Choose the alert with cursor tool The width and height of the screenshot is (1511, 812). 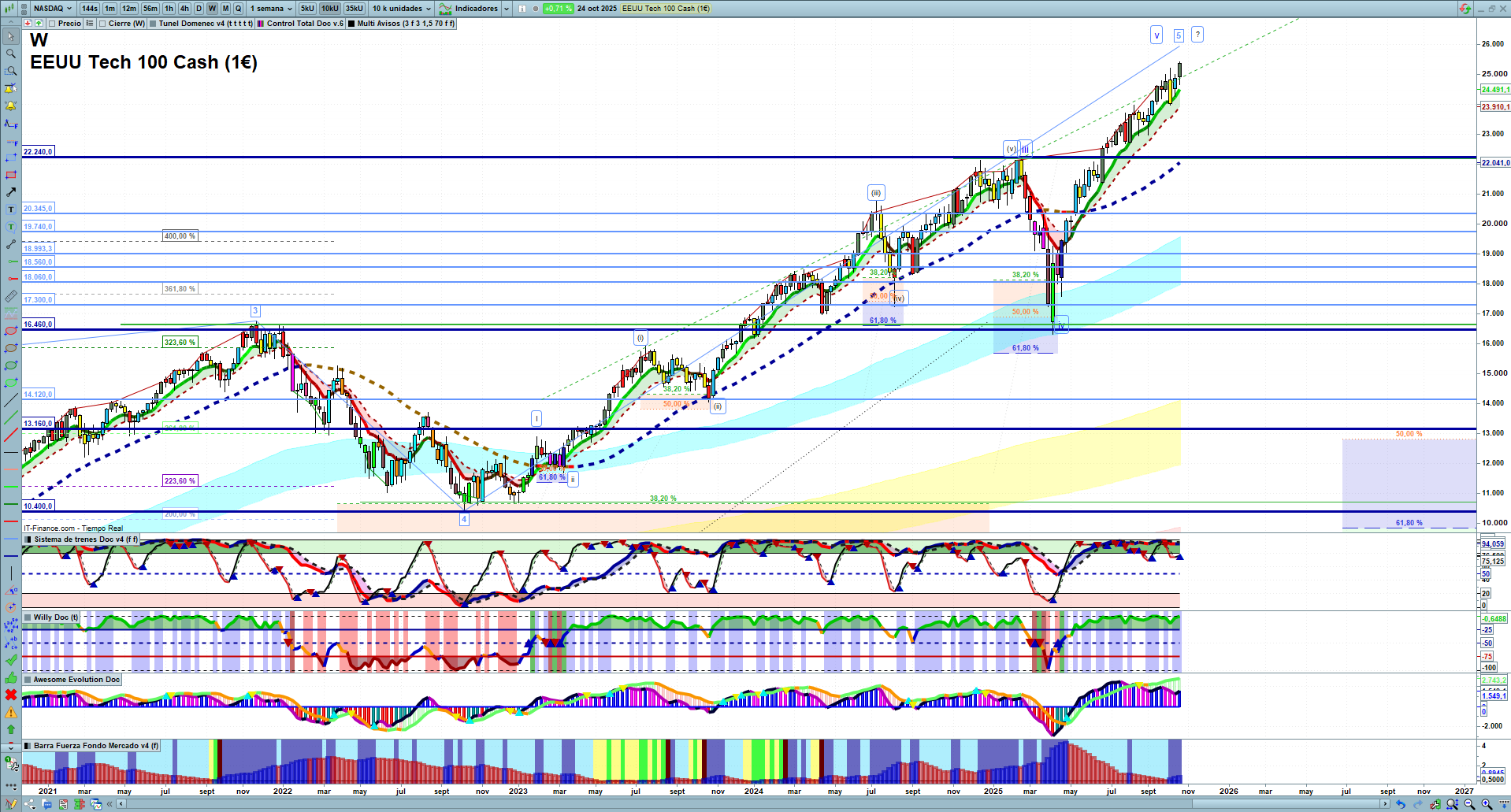(x=11, y=88)
